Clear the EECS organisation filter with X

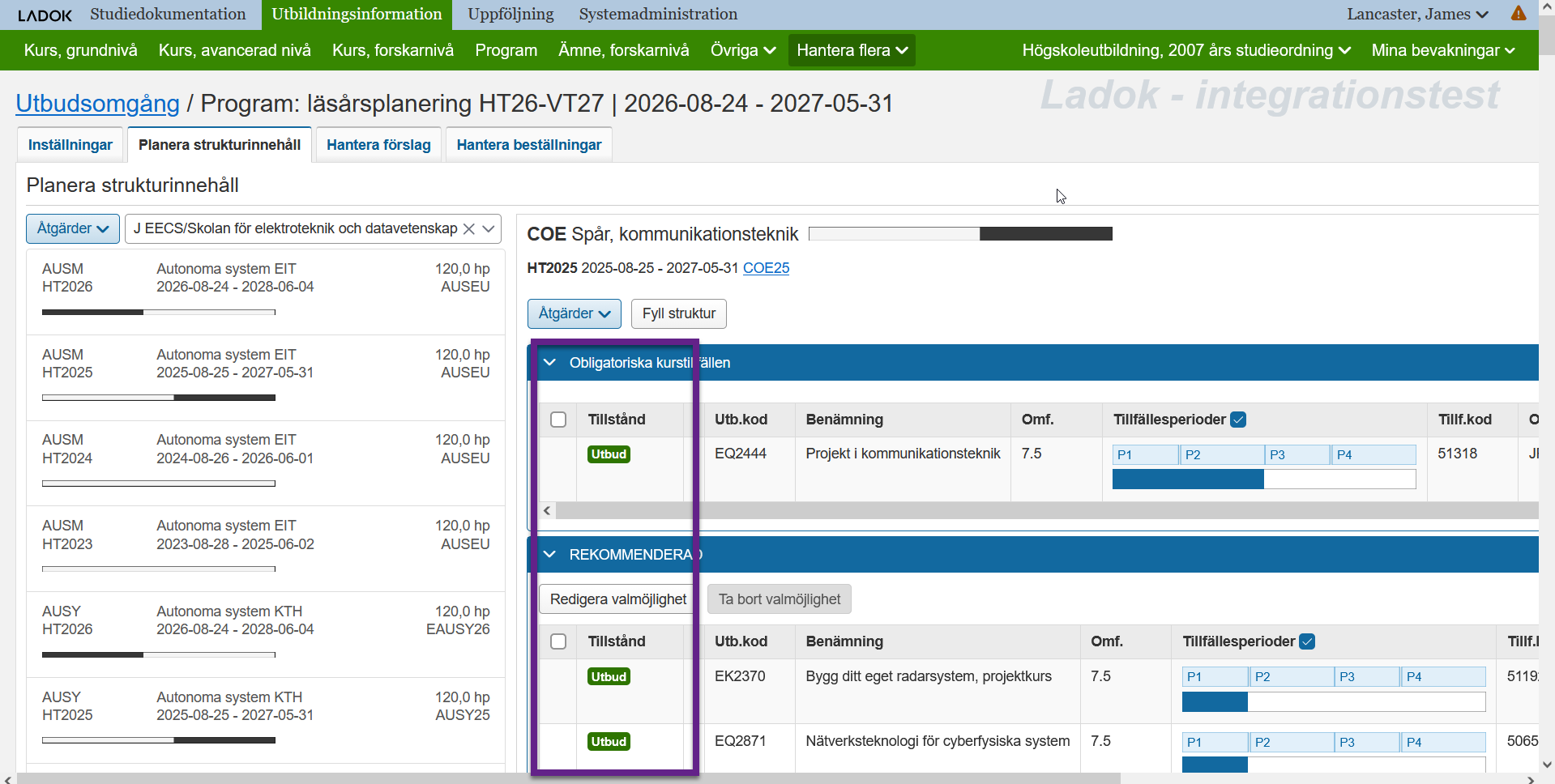(x=468, y=229)
